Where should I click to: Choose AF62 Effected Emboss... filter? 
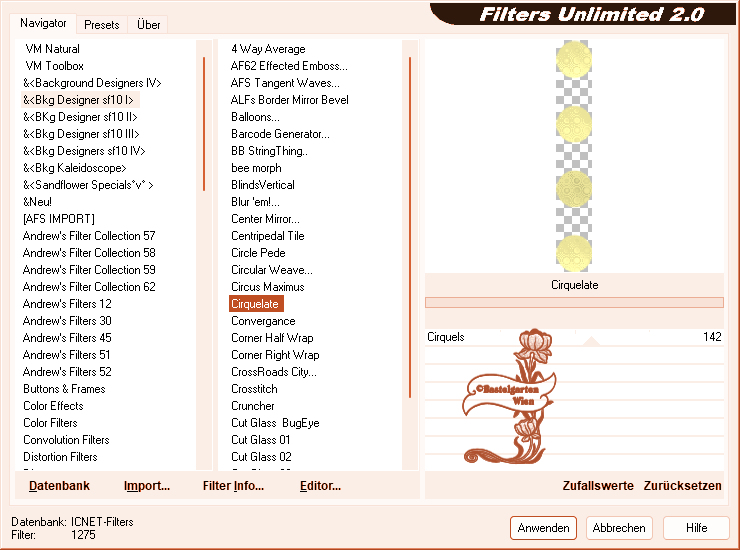[x=289, y=66]
